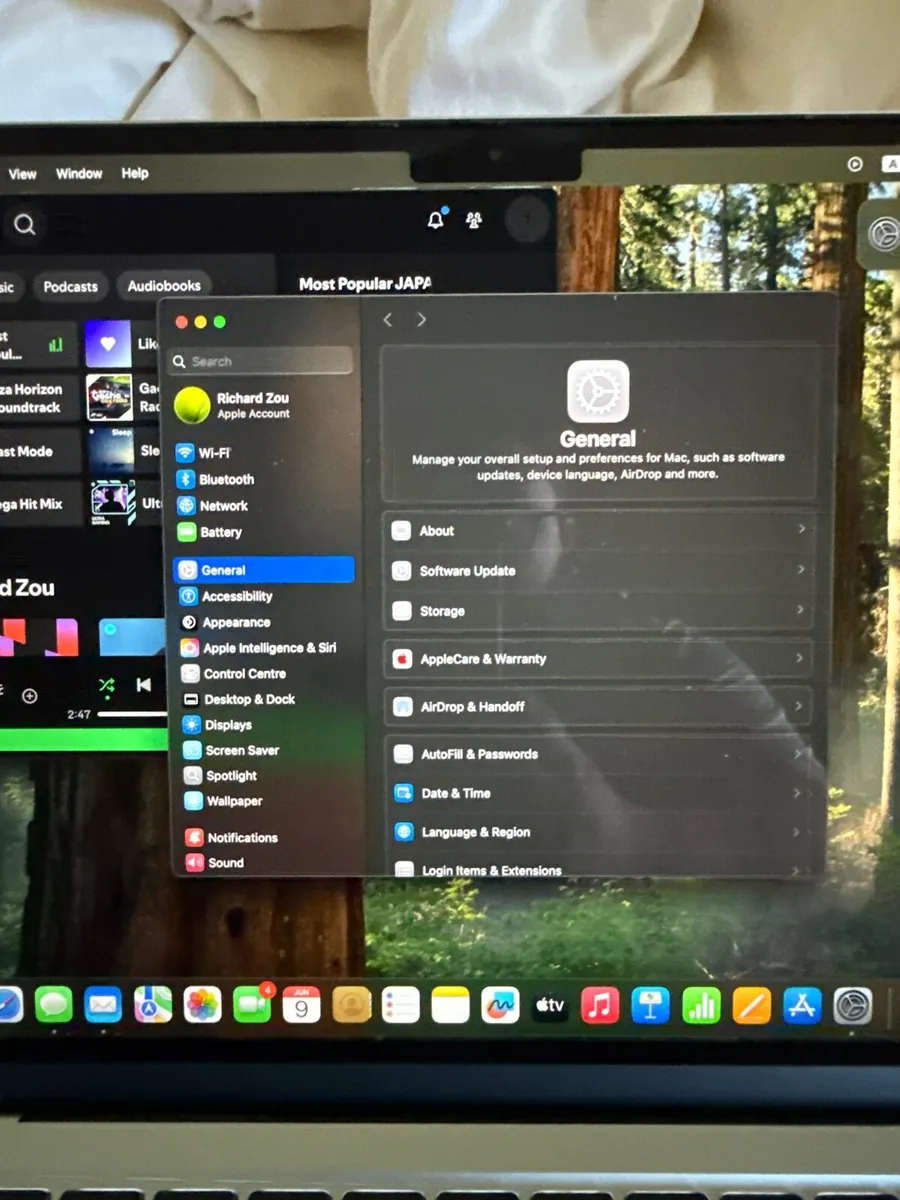
Task: Click Spotify's playback progress bar
Action: point(132,714)
